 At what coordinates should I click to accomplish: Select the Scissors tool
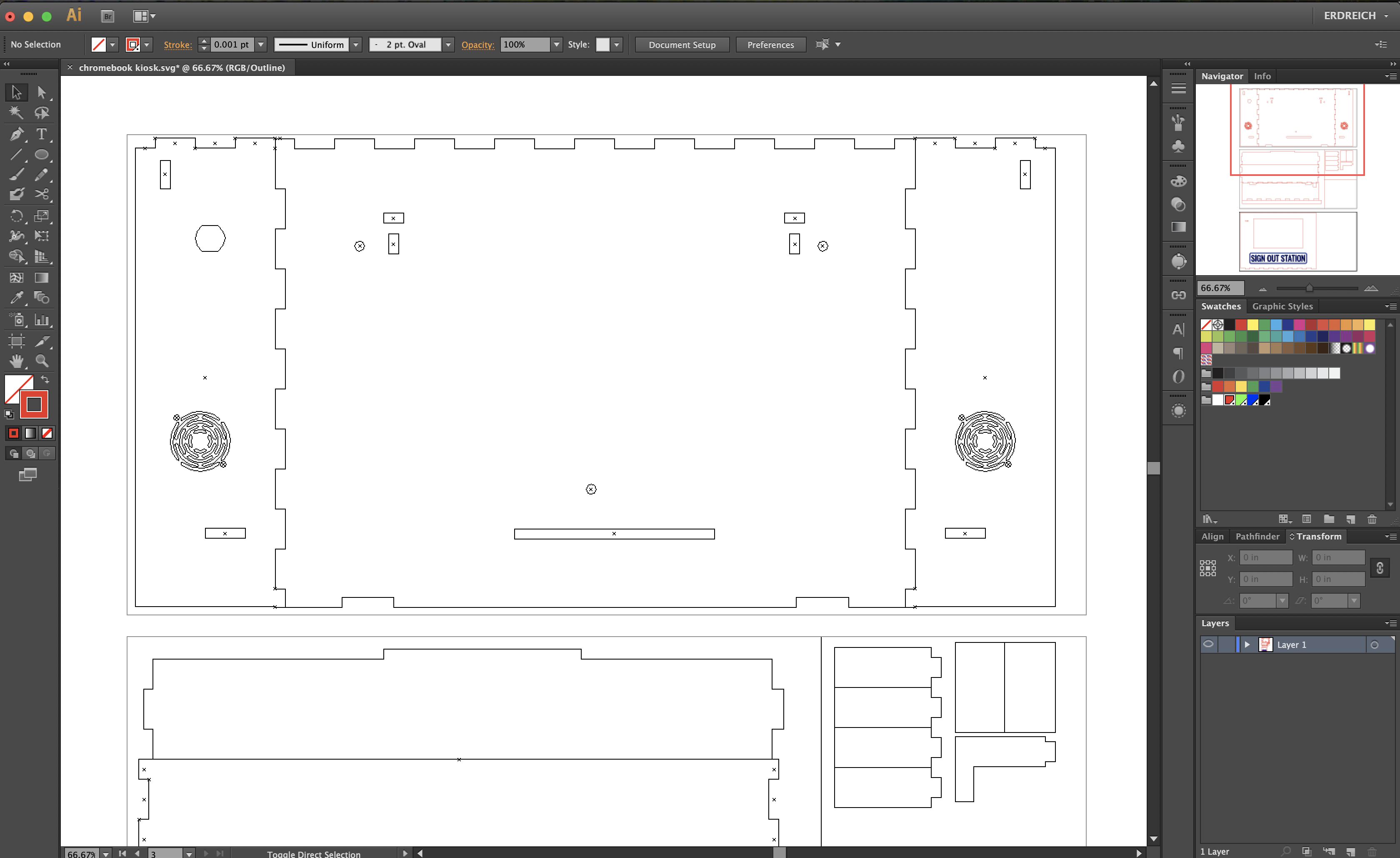(x=42, y=194)
